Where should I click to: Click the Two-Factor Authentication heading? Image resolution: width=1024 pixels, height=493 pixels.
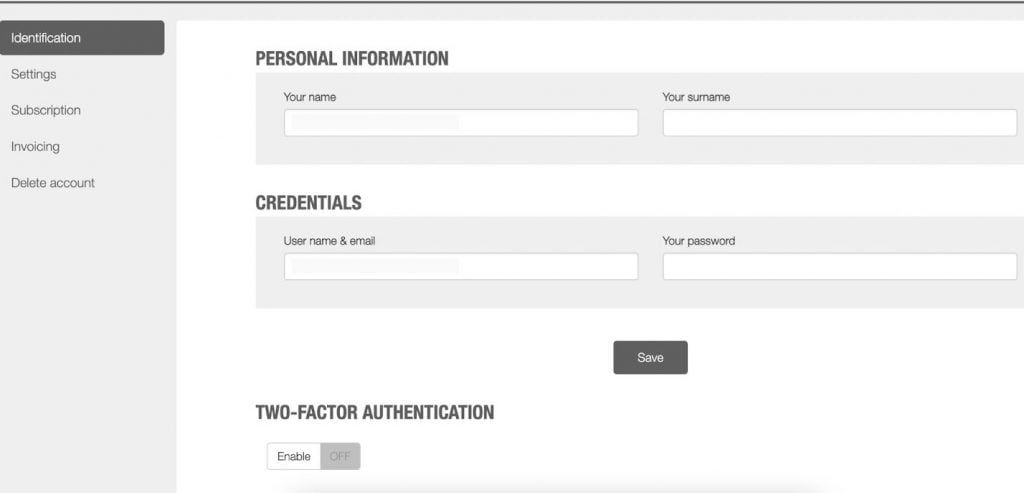click(375, 413)
